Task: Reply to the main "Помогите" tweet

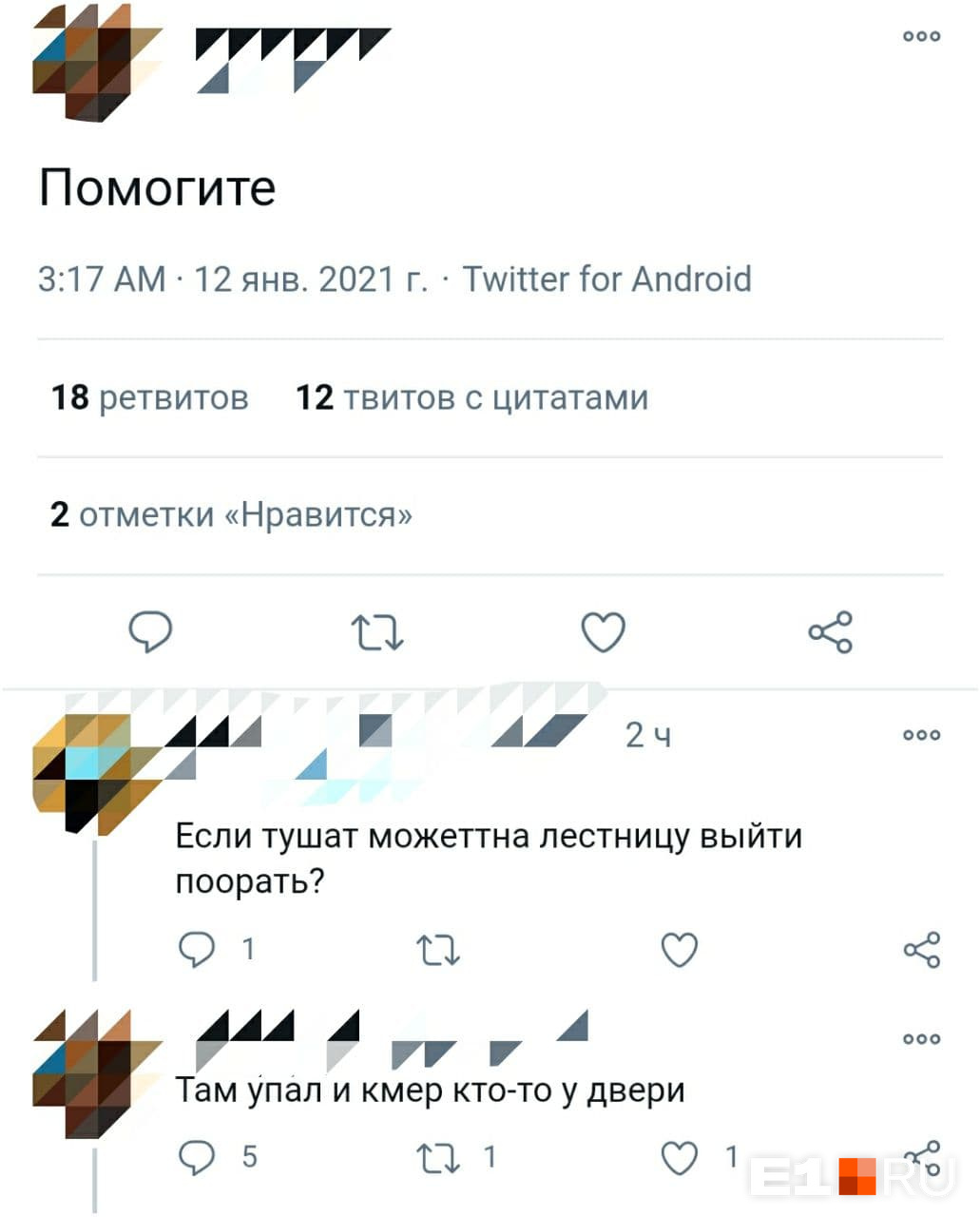Action: [x=150, y=632]
